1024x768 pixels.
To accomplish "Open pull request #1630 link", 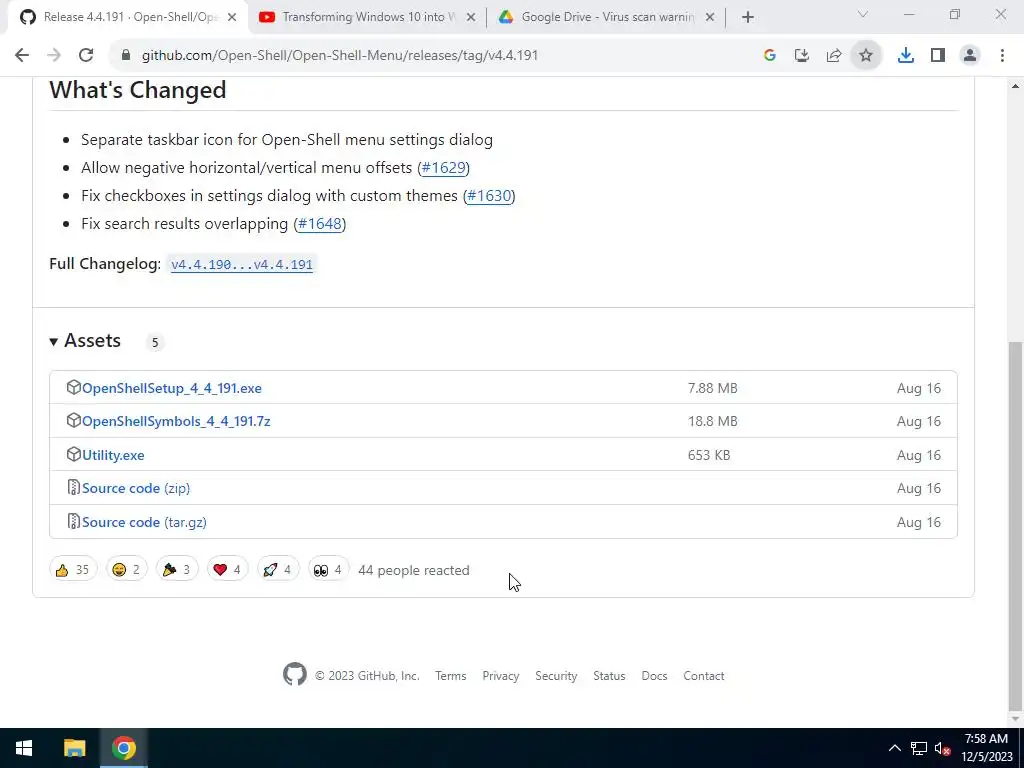I will point(489,196).
